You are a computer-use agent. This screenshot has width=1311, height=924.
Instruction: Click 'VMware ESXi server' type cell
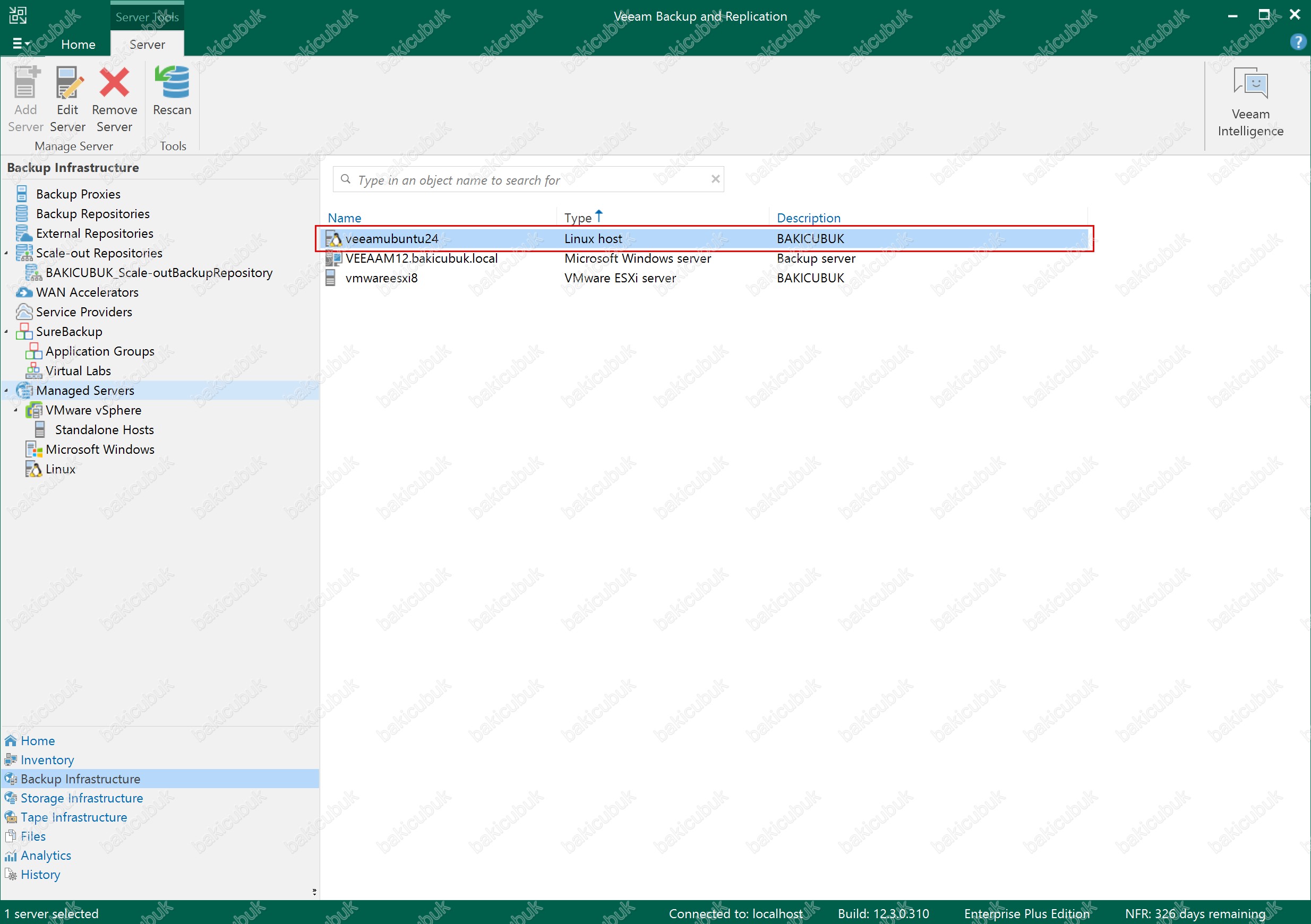(x=620, y=278)
